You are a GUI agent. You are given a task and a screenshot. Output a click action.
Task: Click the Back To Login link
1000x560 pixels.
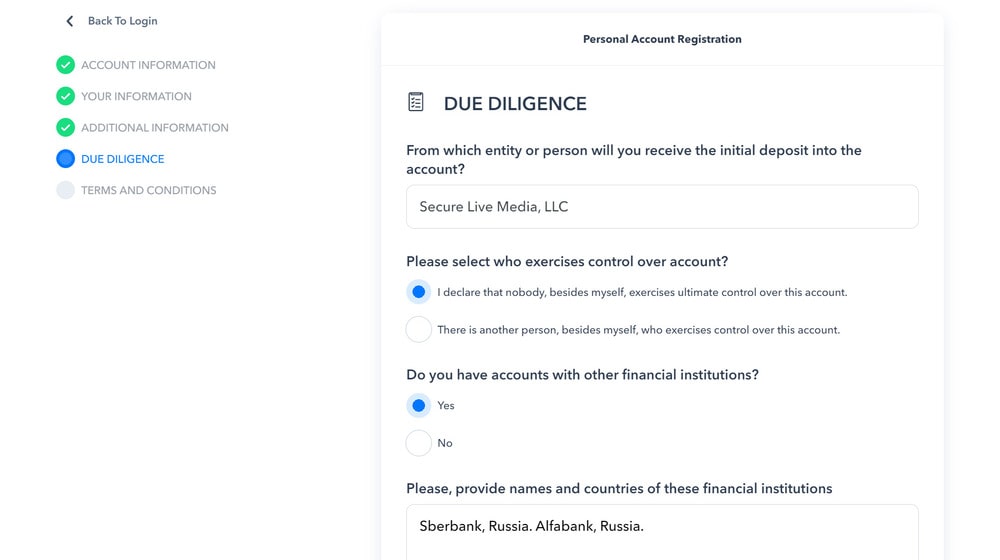(122, 21)
